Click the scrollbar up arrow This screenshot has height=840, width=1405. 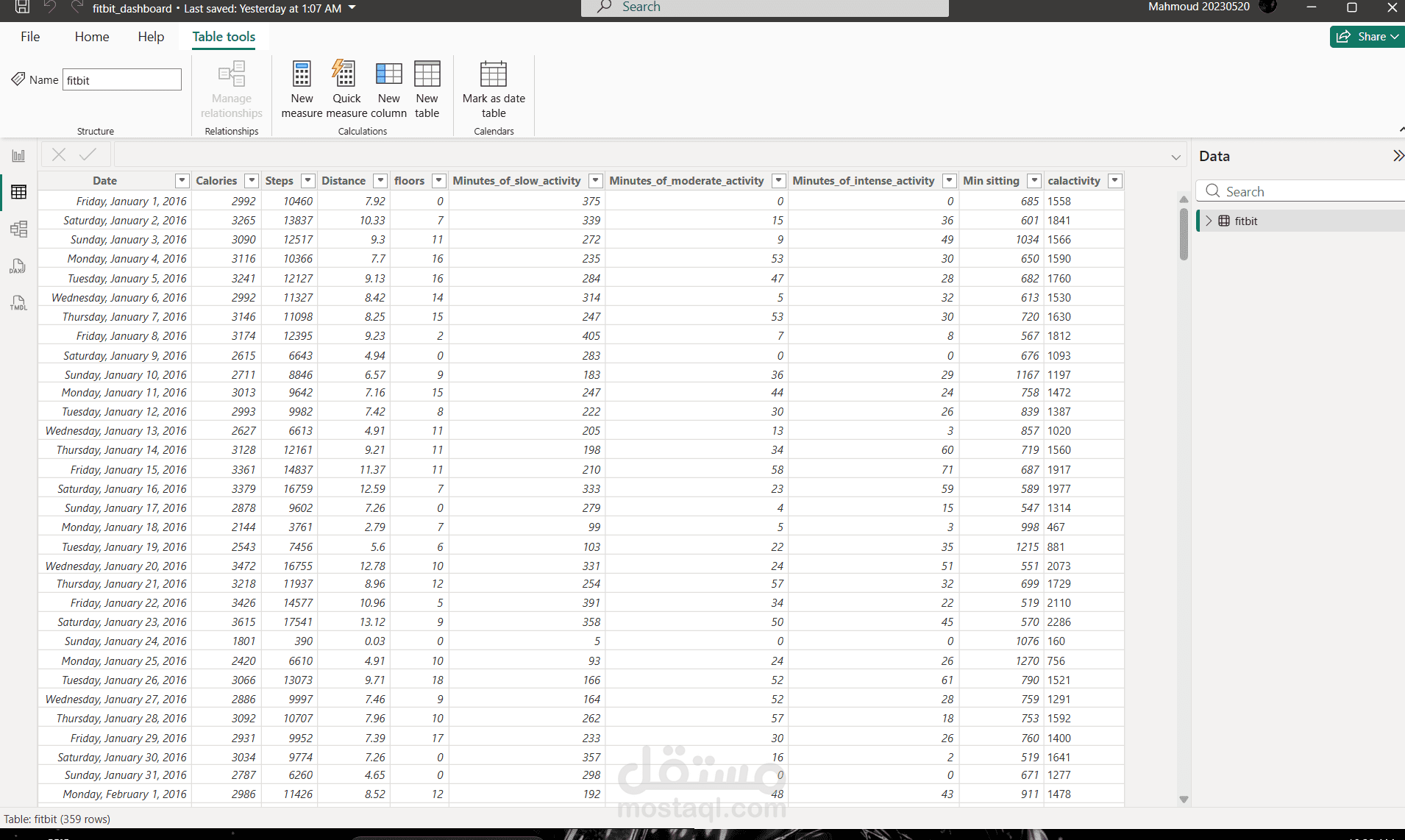pos(1184,199)
